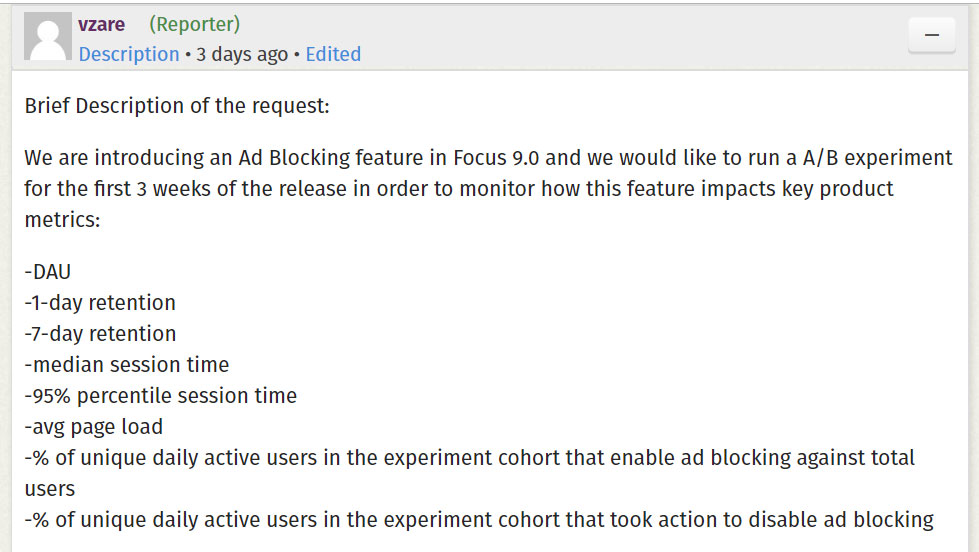Viewport: 979px width, 552px height.
Task: Click vzare's user avatar image
Action: coord(46,38)
